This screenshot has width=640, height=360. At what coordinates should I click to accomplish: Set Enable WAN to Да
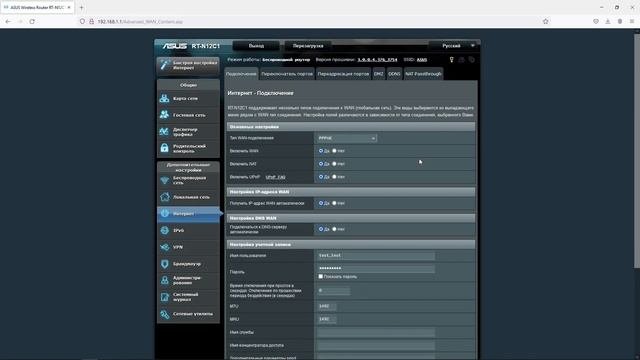click(321, 151)
